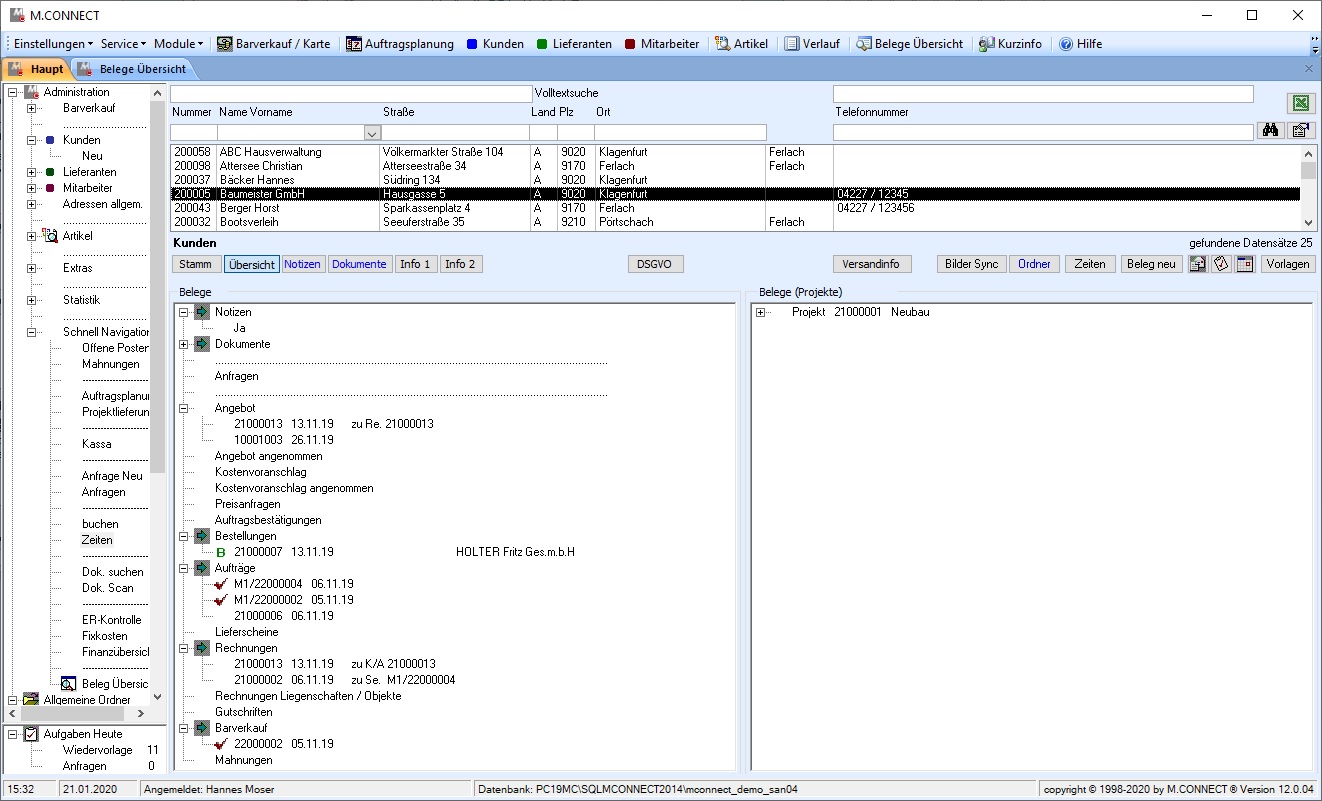This screenshot has width=1322, height=801.
Task: Switch to the Haupt tab
Action: (37, 69)
